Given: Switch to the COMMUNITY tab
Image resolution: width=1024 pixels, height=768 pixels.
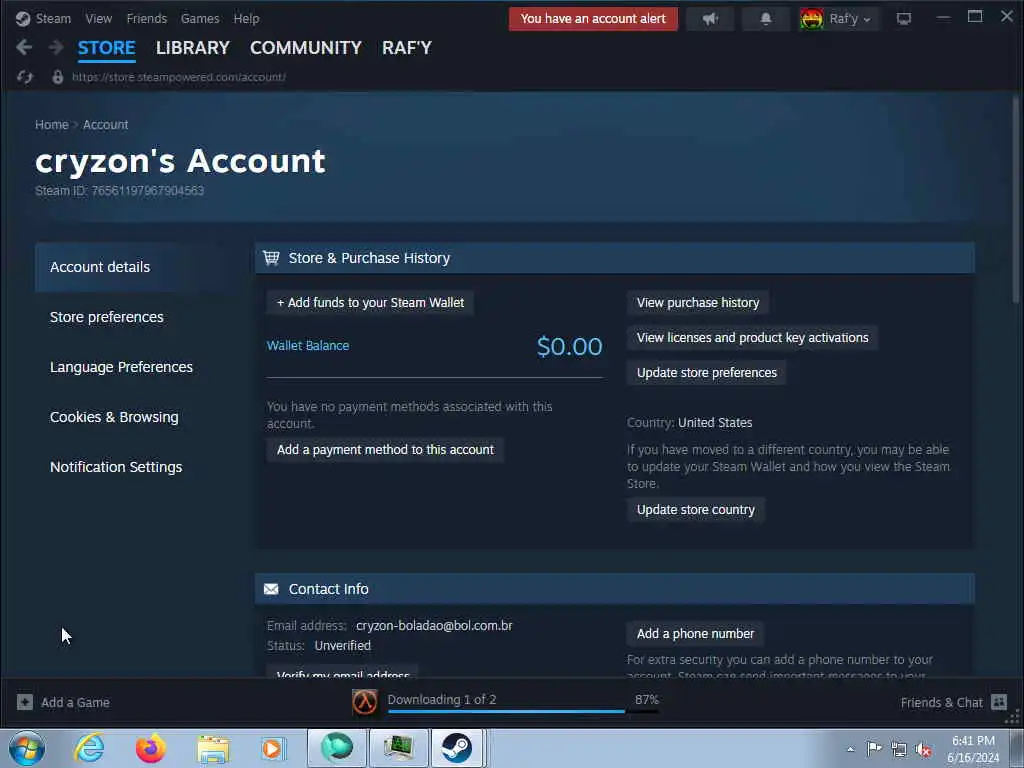Looking at the screenshot, I should [x=306, y=48].
